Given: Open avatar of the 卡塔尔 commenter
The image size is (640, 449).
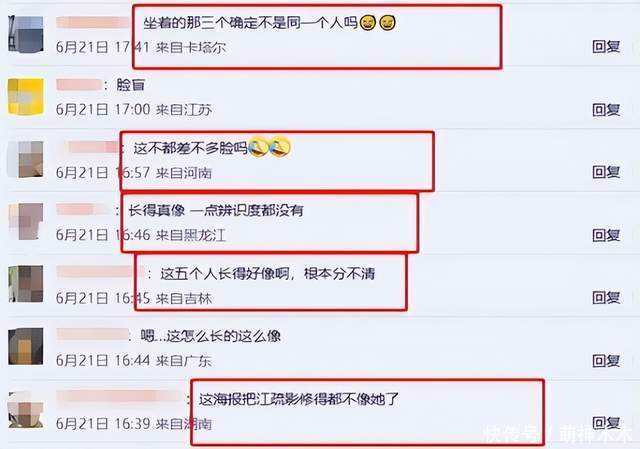Looking at the screenshot, I should 26,34.
